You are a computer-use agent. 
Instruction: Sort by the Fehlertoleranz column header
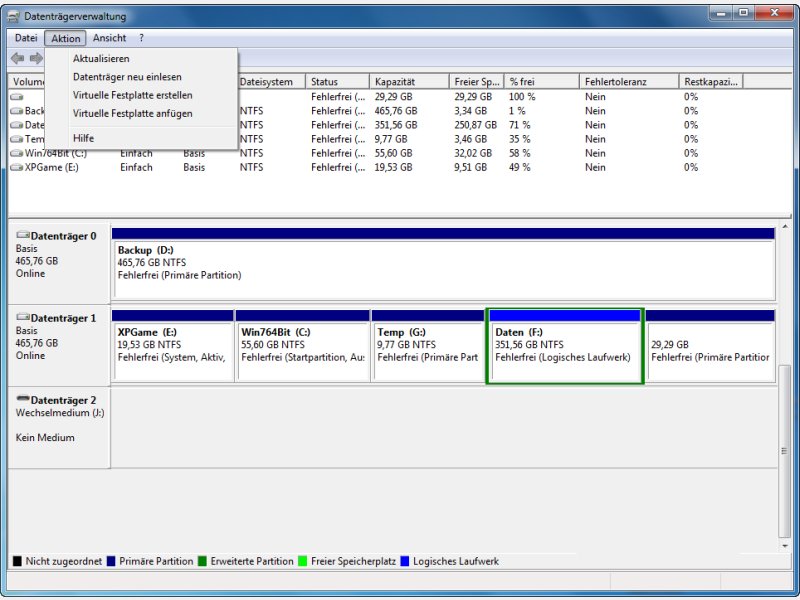(x=629, y=82)
